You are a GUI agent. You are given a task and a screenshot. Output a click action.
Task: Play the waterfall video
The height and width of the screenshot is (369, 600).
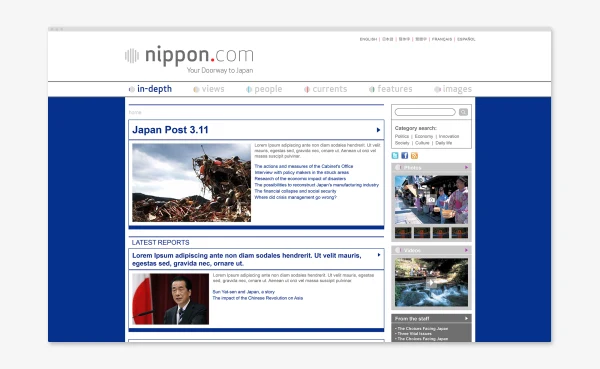coord(431,282)
